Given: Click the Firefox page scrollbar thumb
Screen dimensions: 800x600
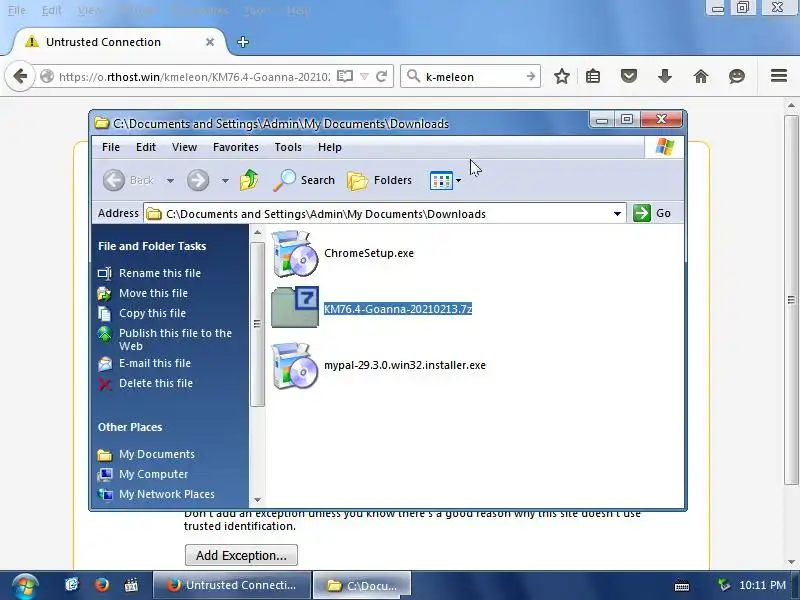Looking at the screenshot, I should coord(791,300).
